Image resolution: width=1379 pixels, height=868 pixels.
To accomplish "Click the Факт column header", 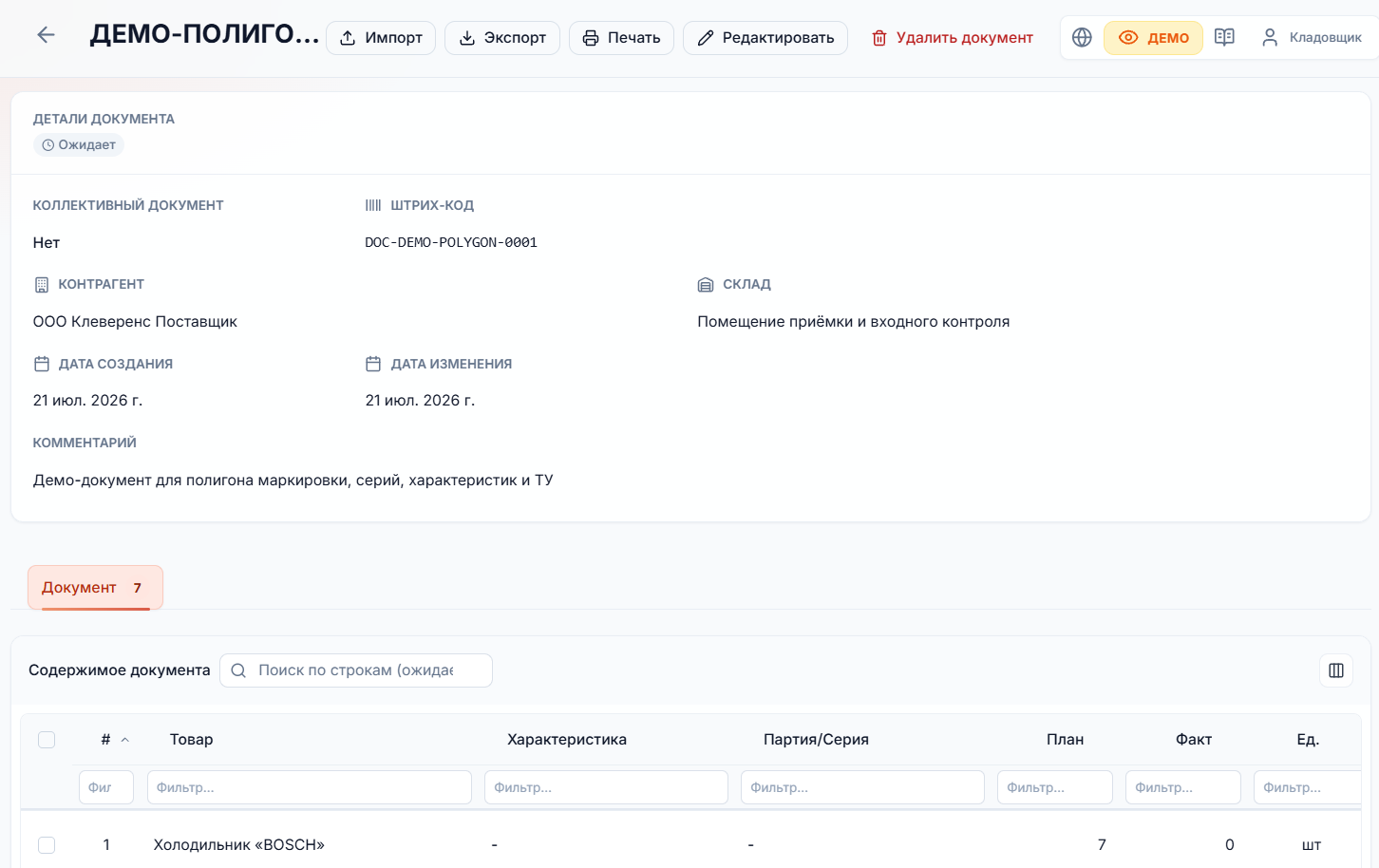I will 1193,740.
